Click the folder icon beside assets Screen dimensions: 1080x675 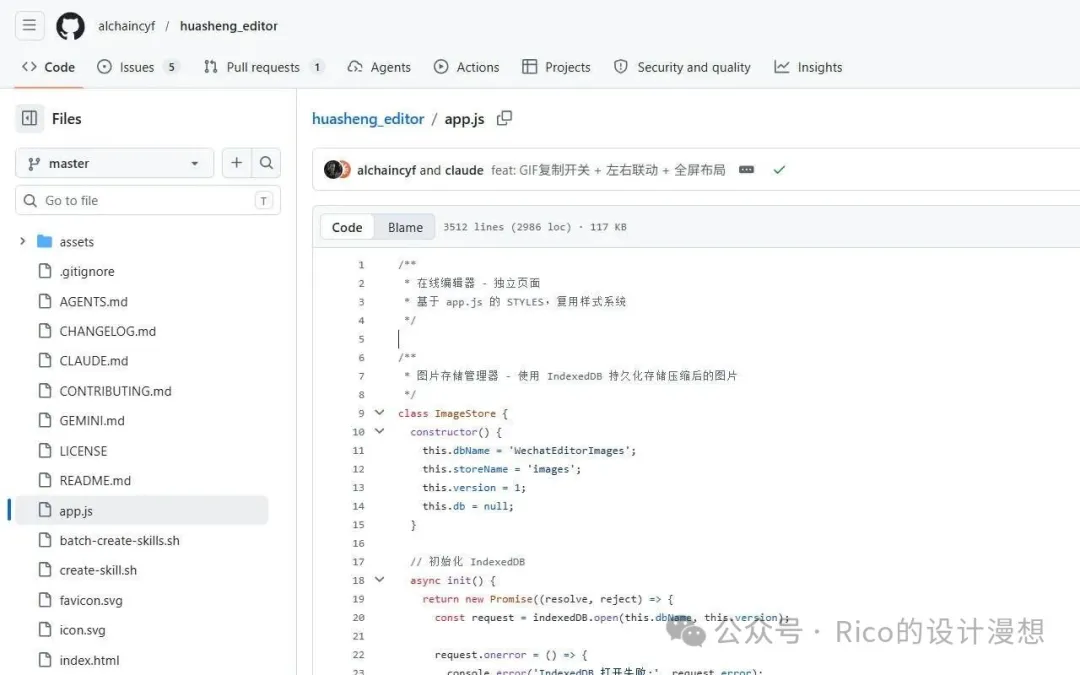pos(45,241)
